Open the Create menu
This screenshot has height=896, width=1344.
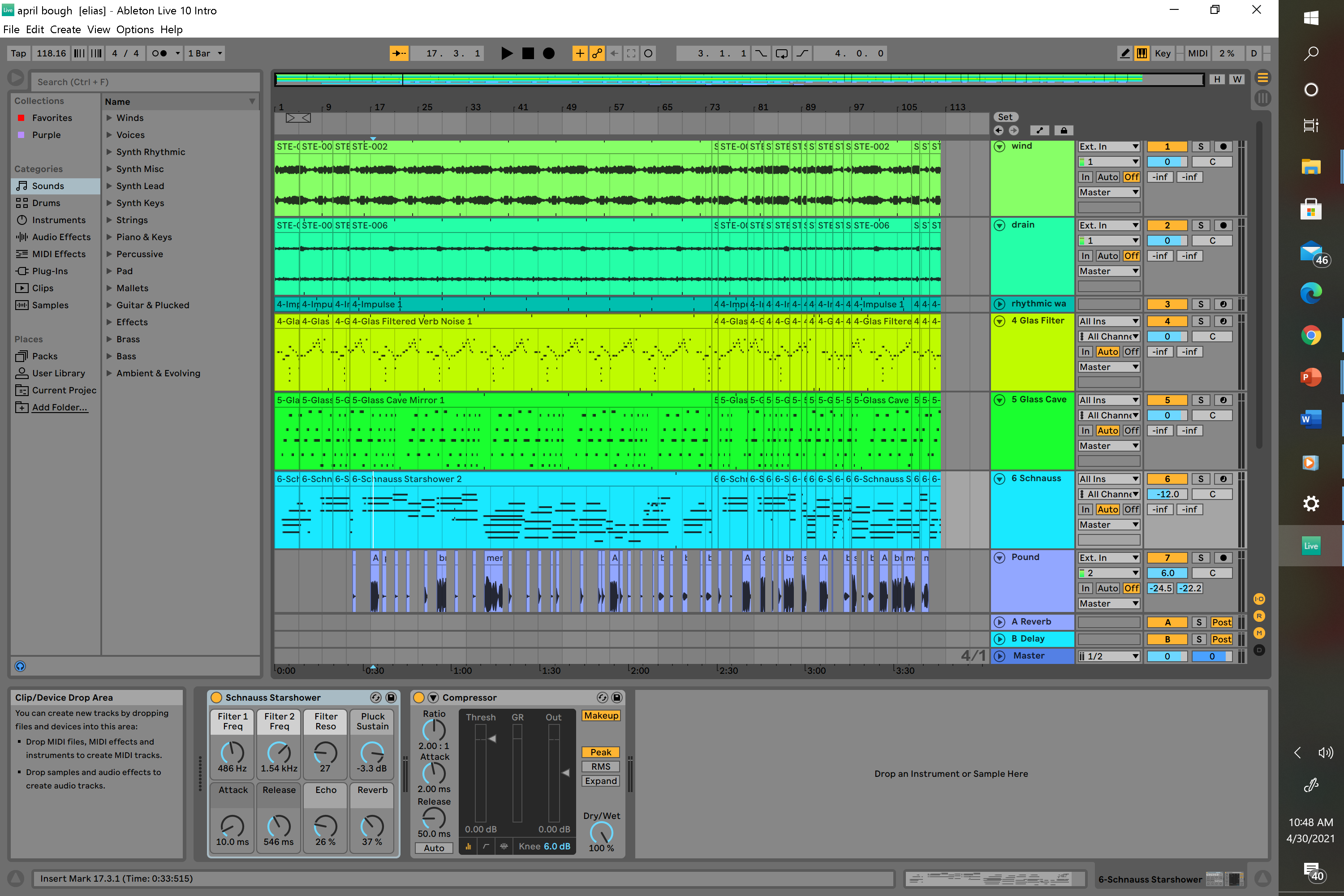click(x=65, y=29)
